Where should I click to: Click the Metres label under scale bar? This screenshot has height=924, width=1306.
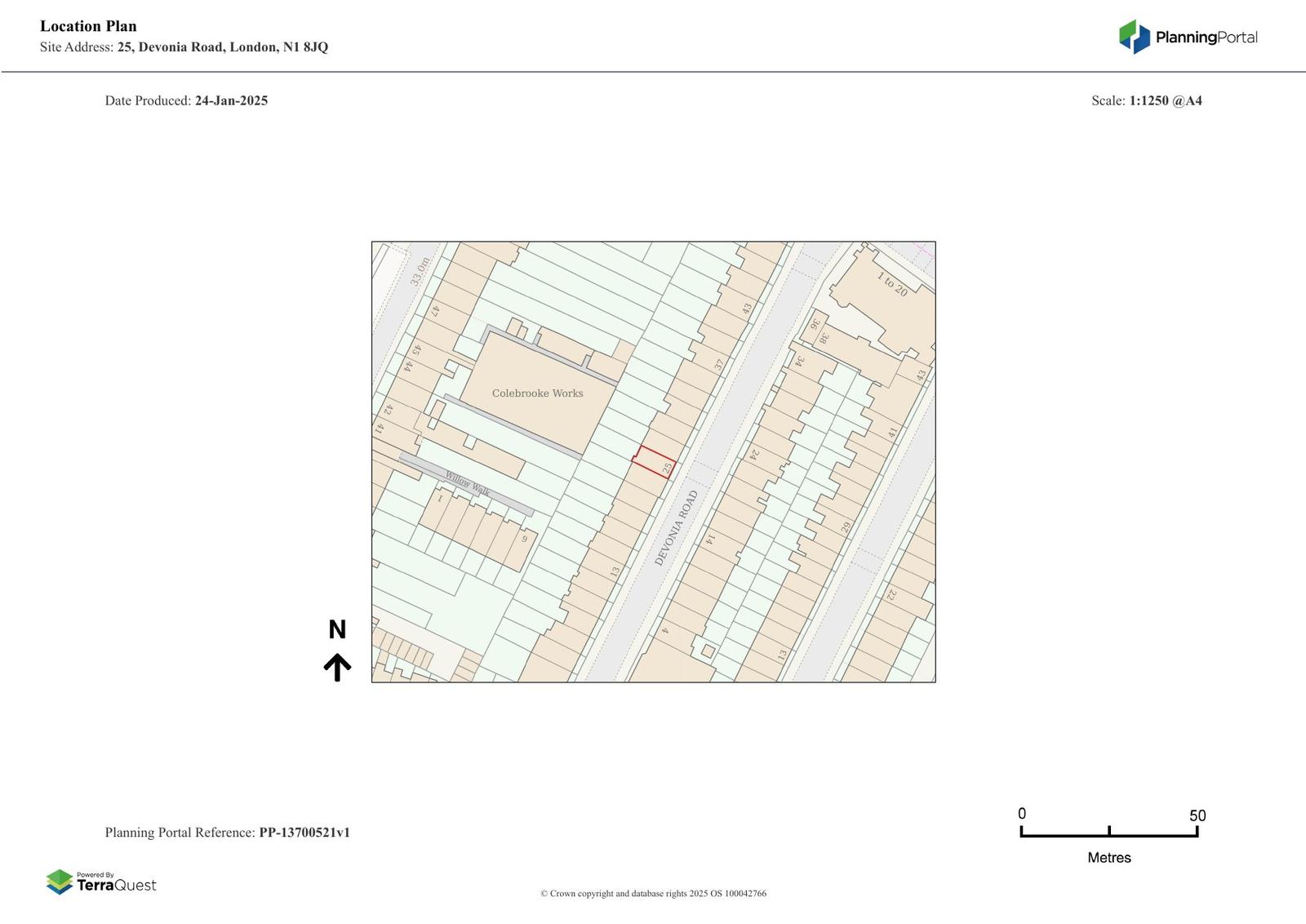coord(1108,858)
